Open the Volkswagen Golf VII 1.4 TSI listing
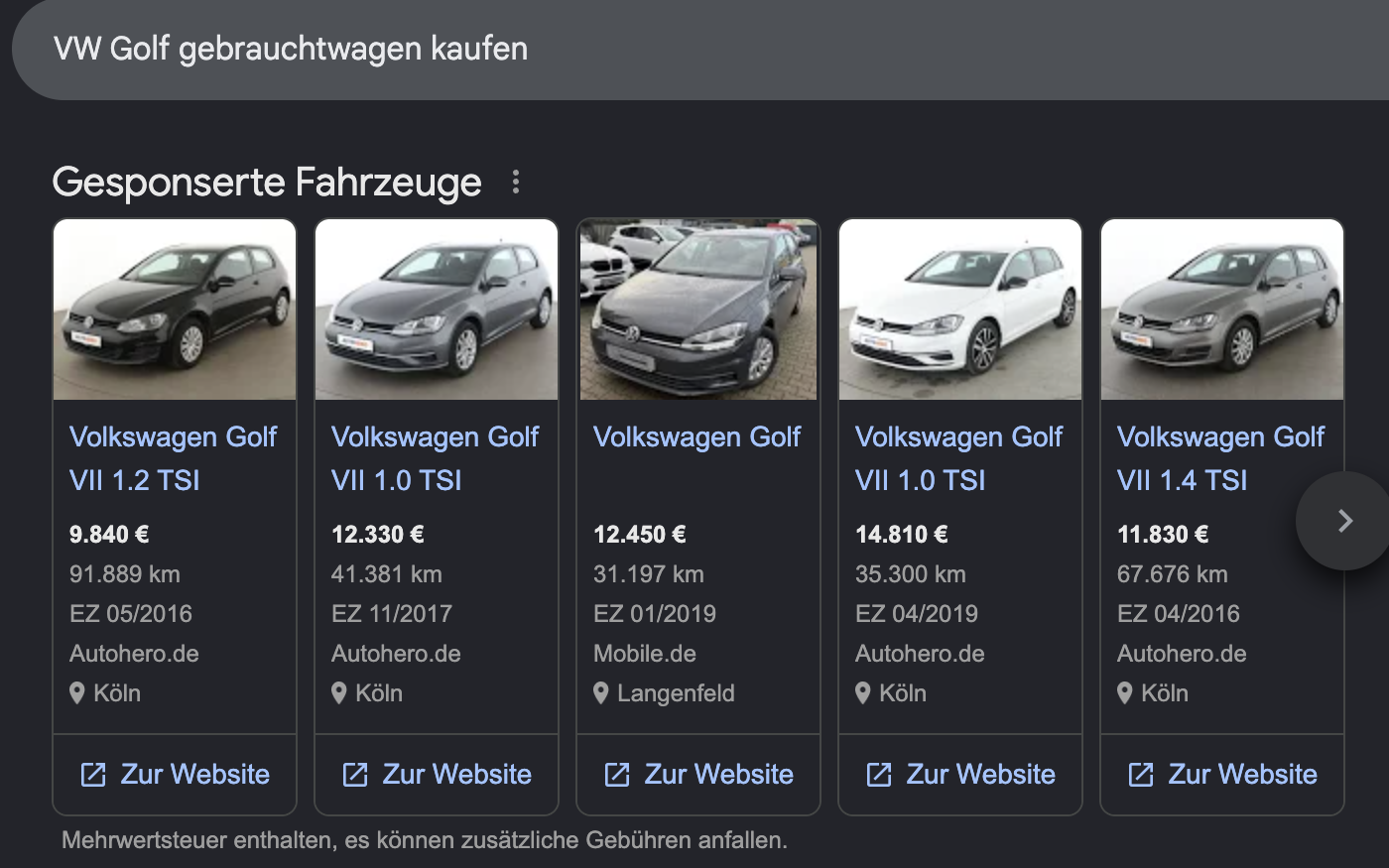1389x868 pixels. point(1220,458)
